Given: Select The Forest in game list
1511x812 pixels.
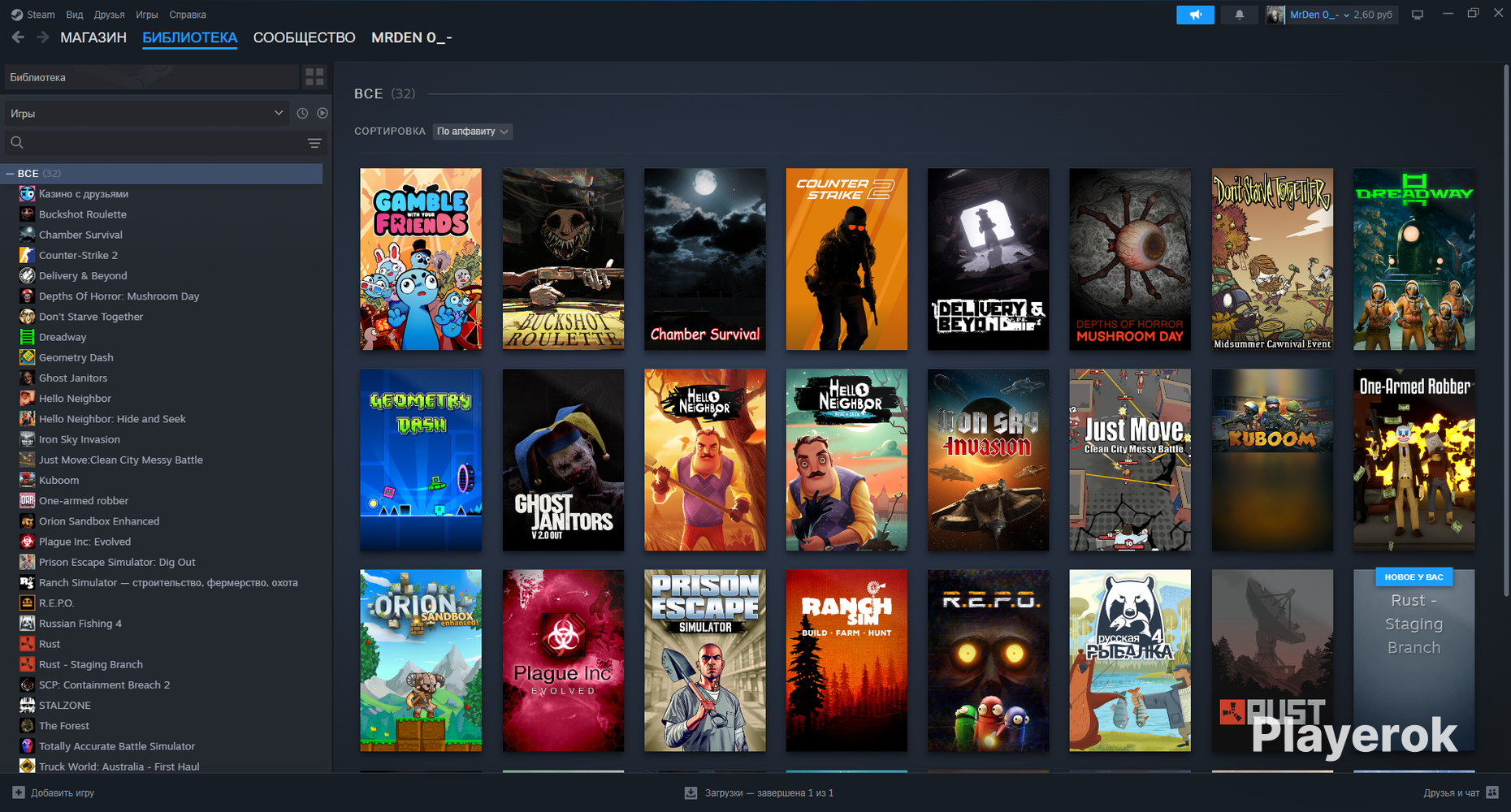Looking at the screenshot, I should point(64,726).
